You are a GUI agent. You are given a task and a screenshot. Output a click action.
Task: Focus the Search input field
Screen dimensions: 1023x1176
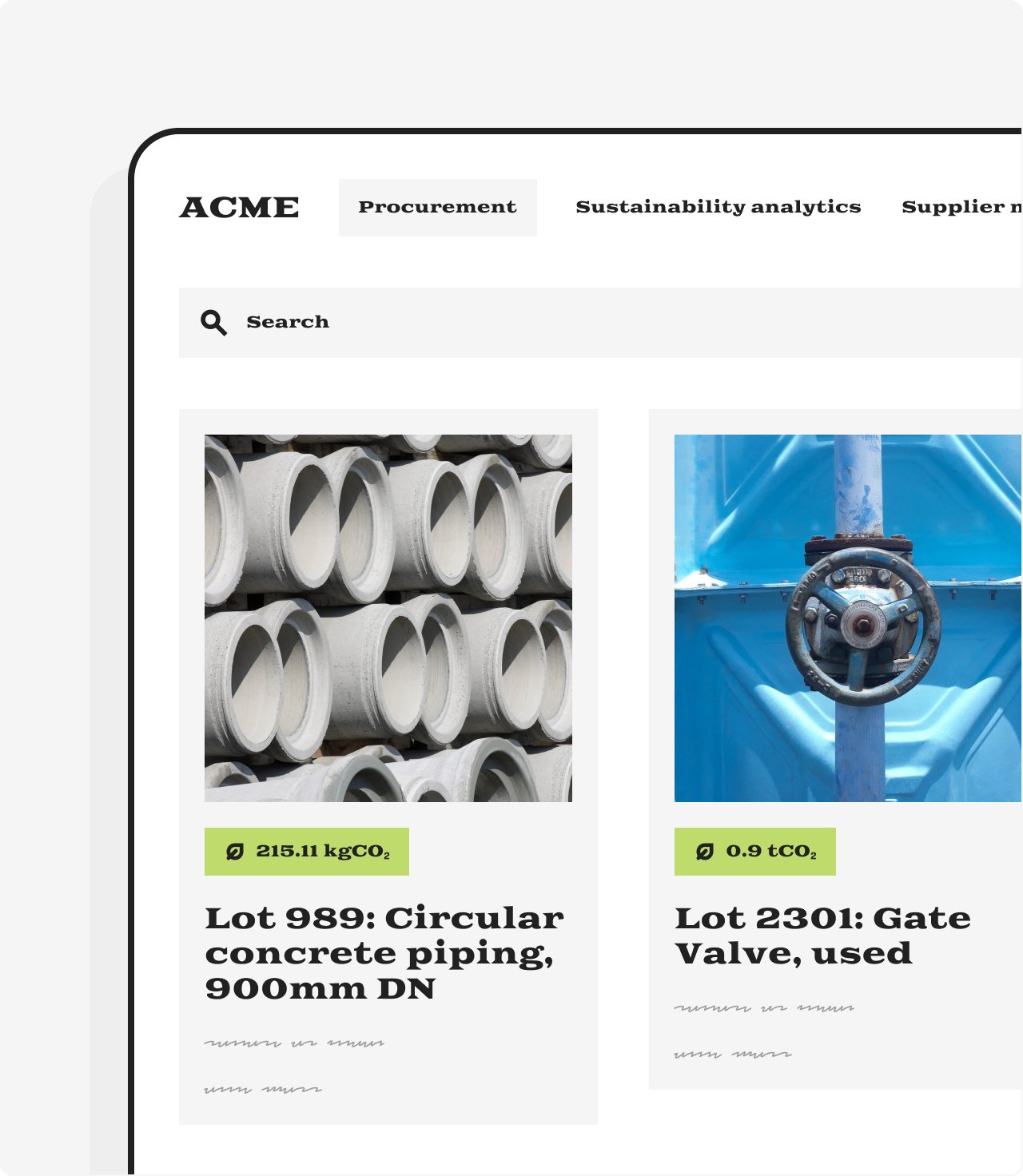[601, 323]
